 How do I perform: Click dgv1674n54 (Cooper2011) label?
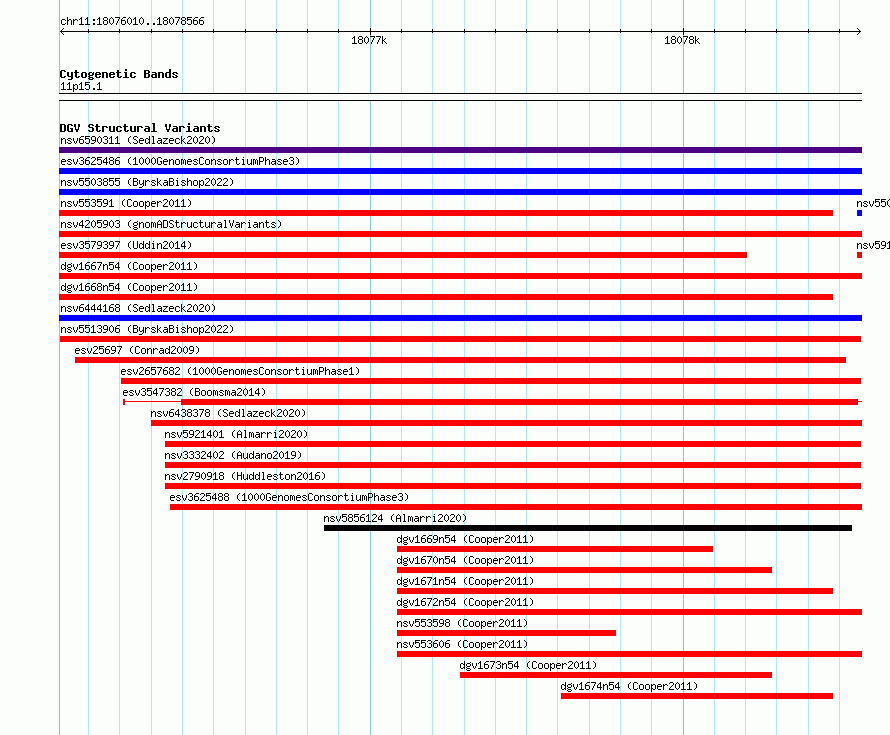pyautogui.click(x=629, y=686)
